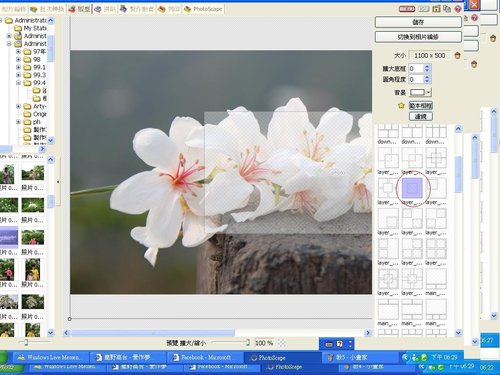
Task: Open the PhotoScape home tab
Action: click(x=203, y=9)
